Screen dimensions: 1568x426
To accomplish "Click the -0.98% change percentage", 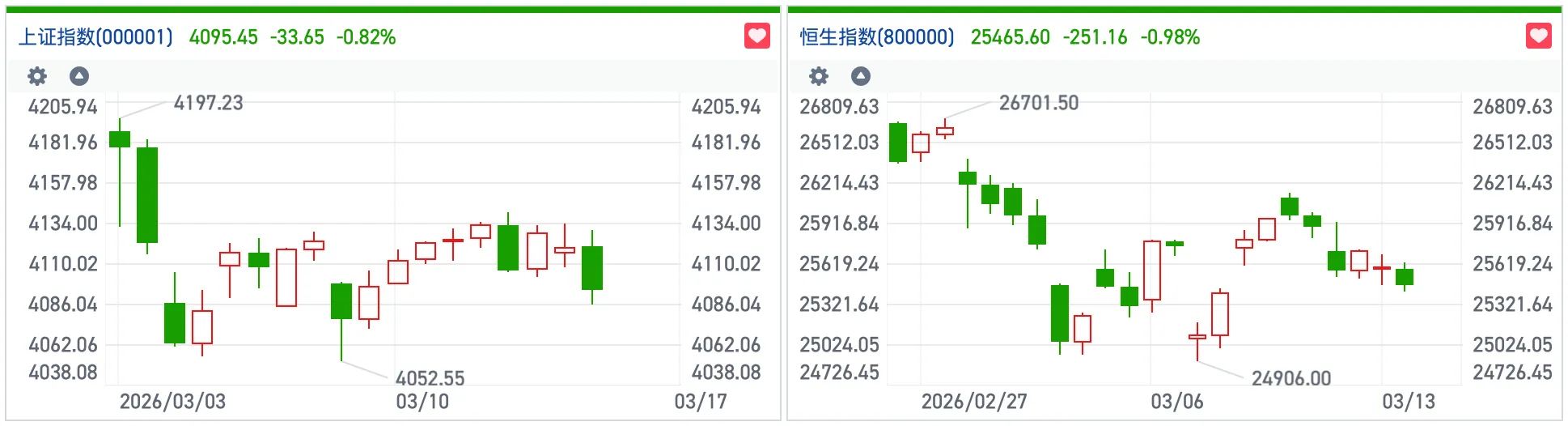I will click(x=1170, y=37).
